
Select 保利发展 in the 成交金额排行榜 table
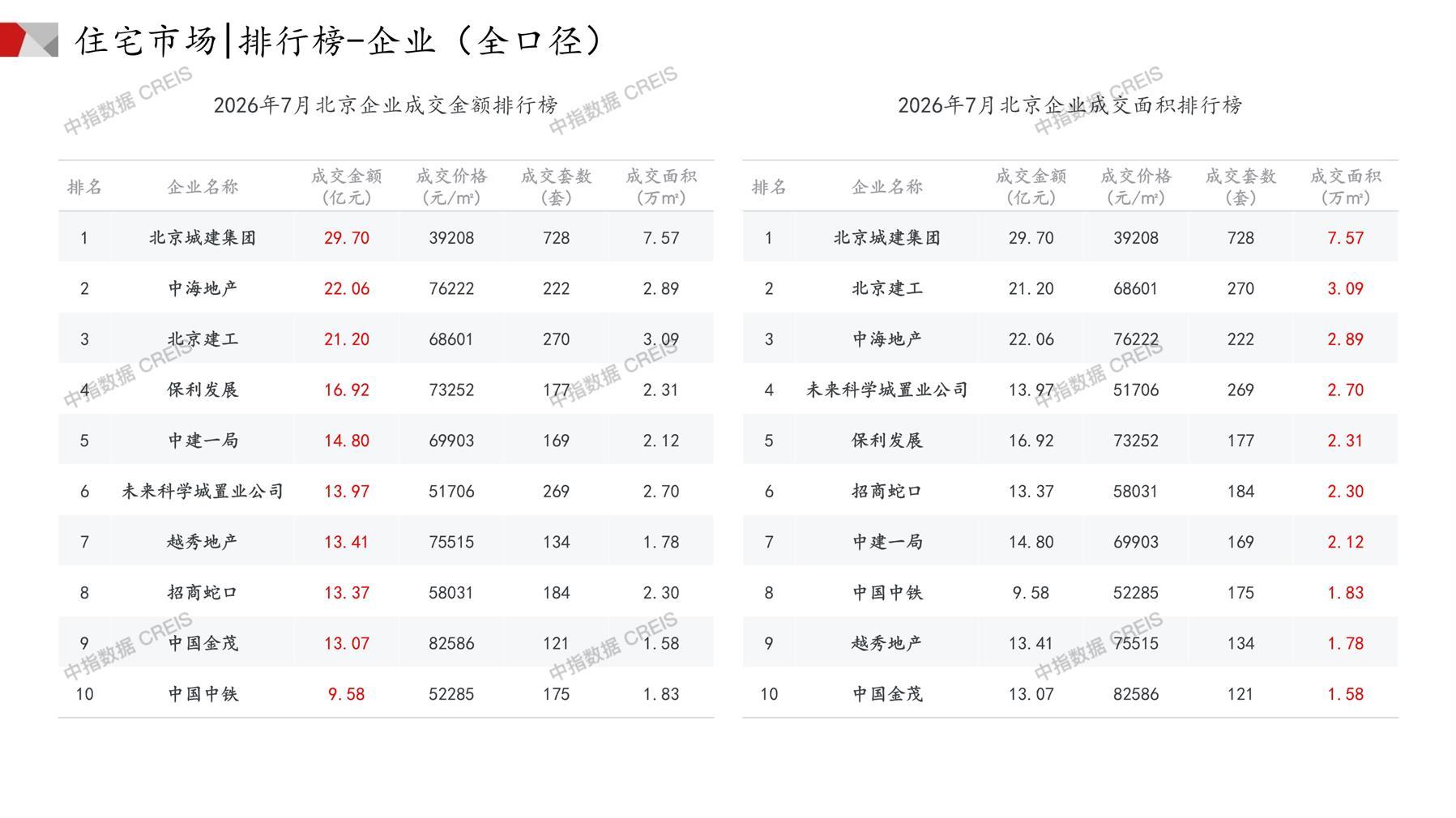tap(203, 390)
